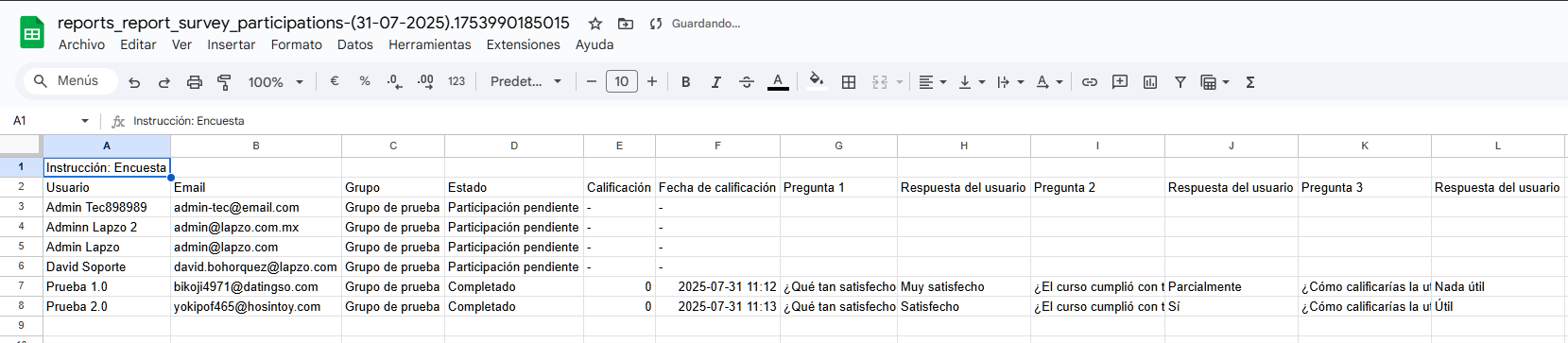Click the Functions sigma icon
This screenshot has width=1568, height=343.
pyautogui.click(x=1249, y=82)
